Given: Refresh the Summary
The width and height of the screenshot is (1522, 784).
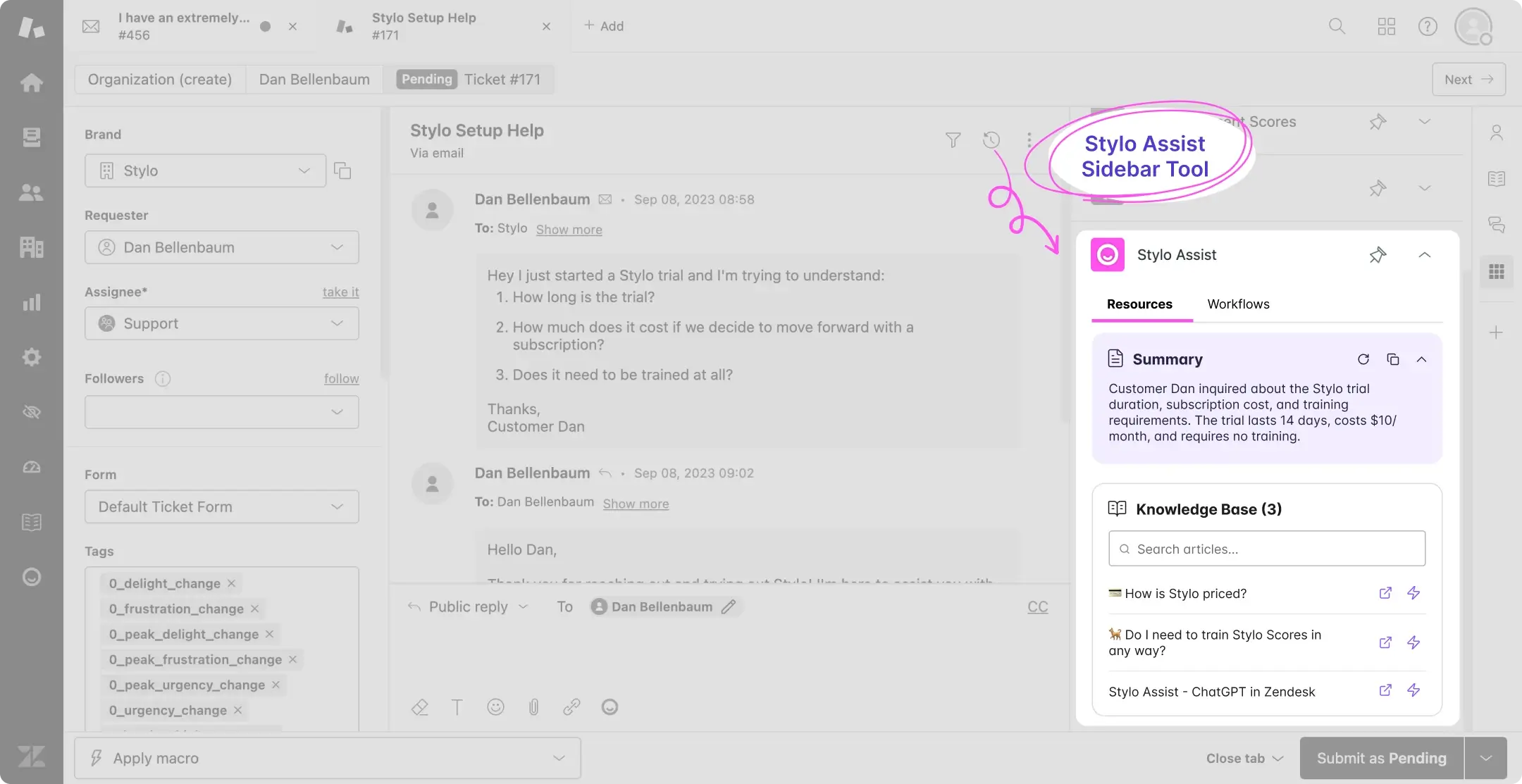Looking at the screenshot, I should tap(1363, 359).
